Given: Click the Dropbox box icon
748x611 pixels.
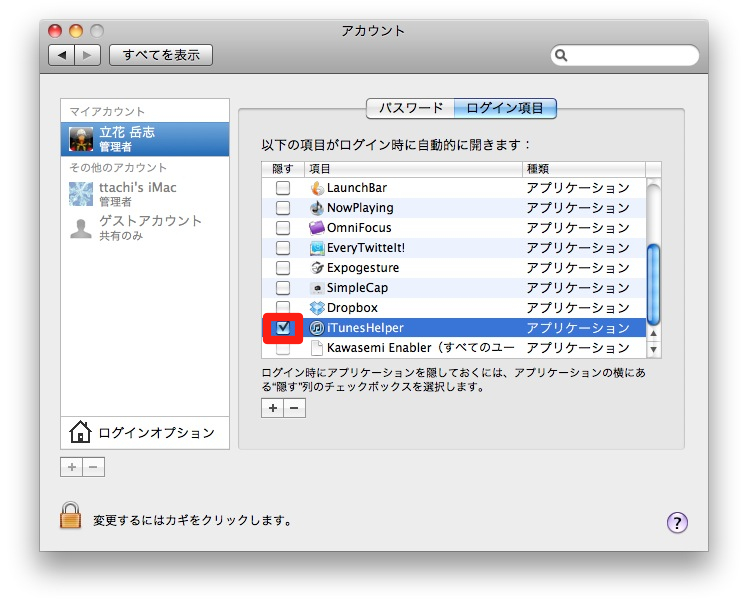Looking at the screenshot, I should [x=317, y=308].
